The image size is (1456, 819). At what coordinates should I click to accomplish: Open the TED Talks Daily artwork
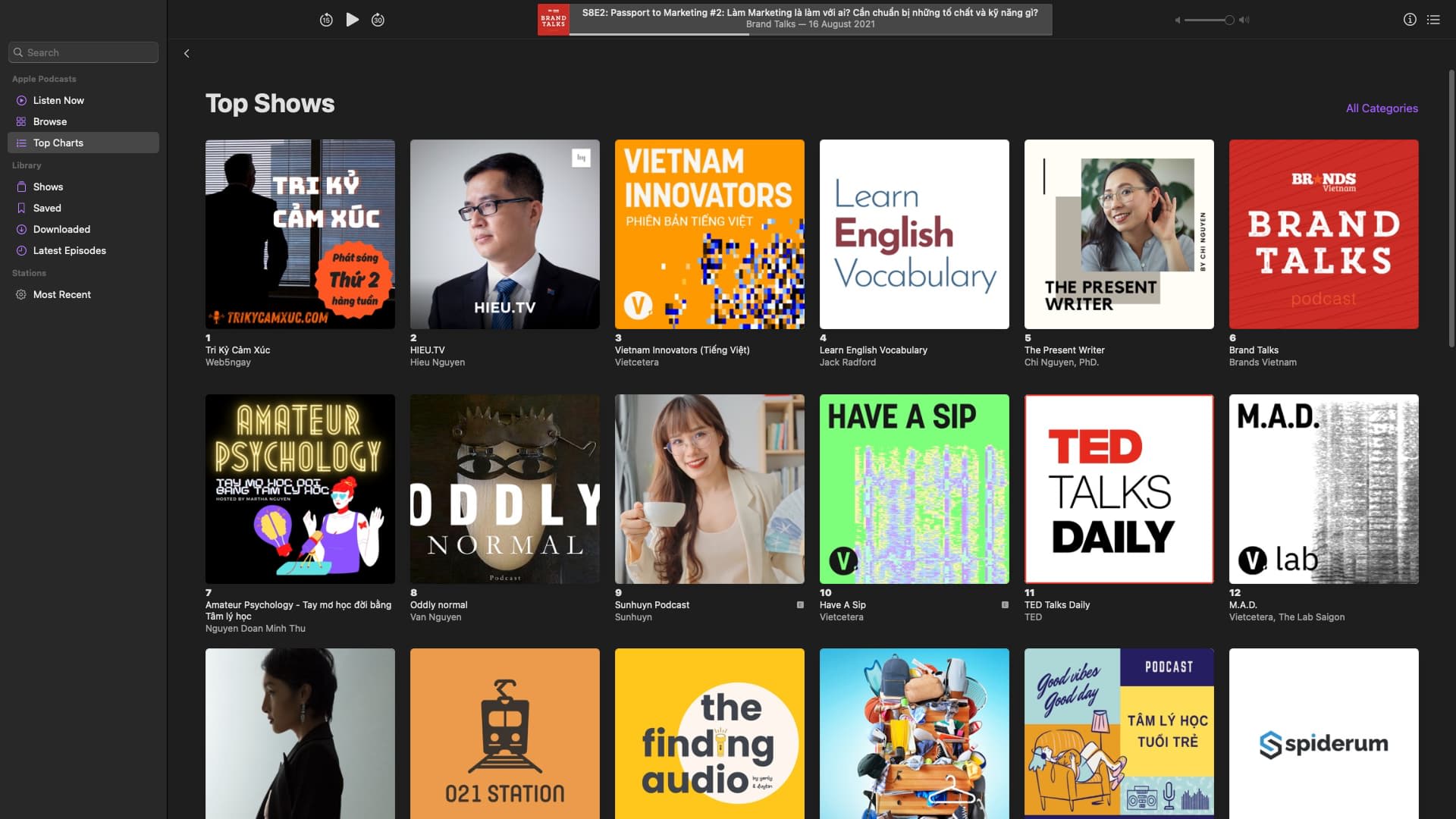(x=1119, y=489)
